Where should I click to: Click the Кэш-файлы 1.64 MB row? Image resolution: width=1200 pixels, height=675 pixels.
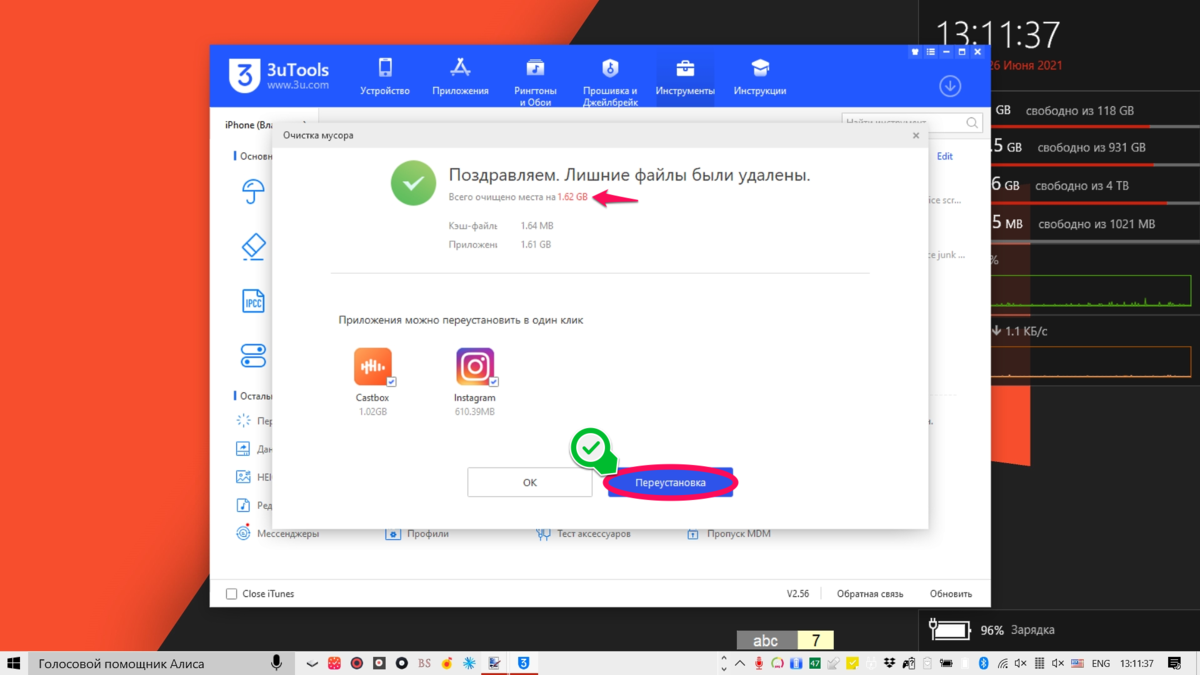501,226
